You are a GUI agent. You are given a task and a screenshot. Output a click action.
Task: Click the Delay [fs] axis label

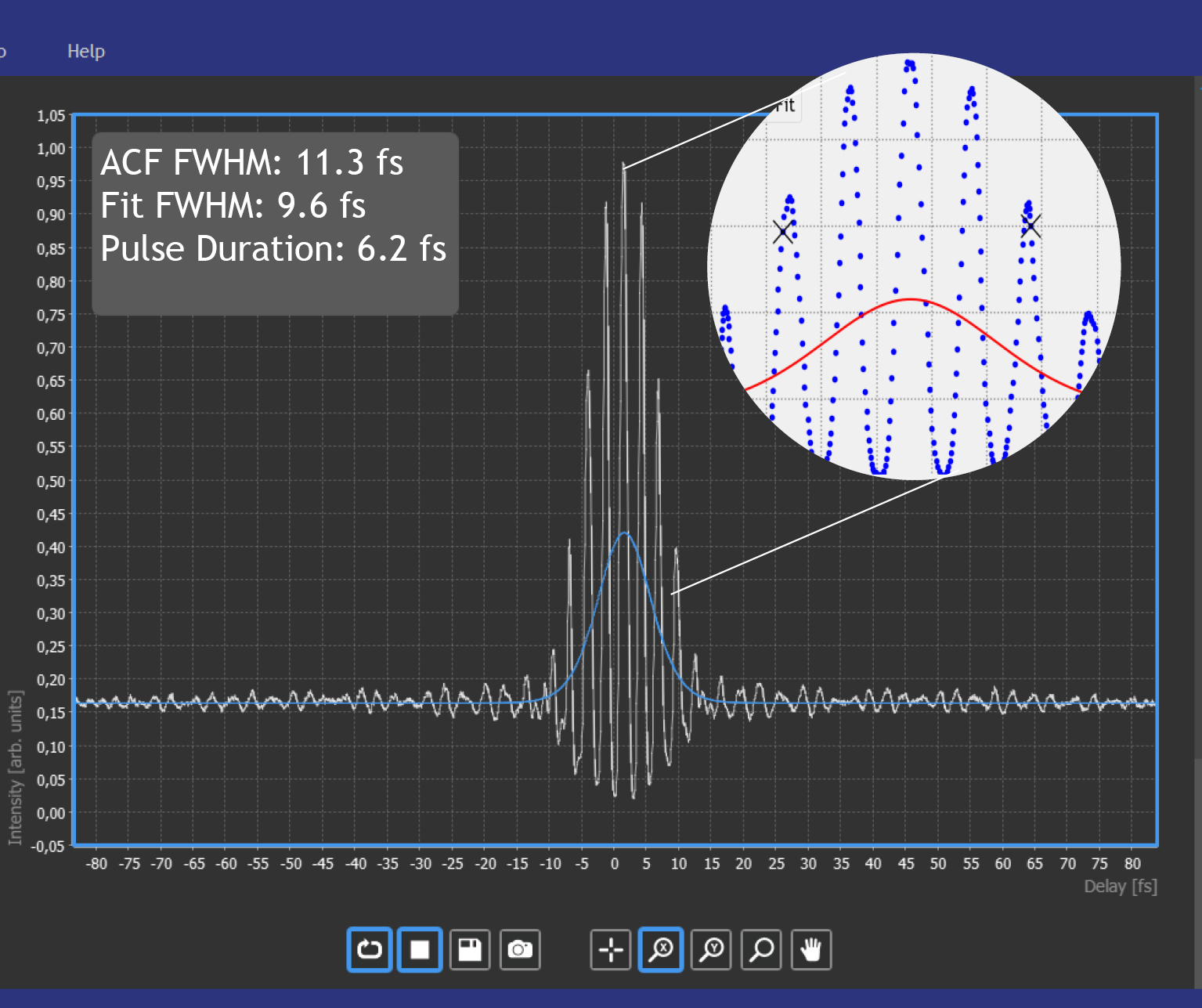tap(1120, 887)
